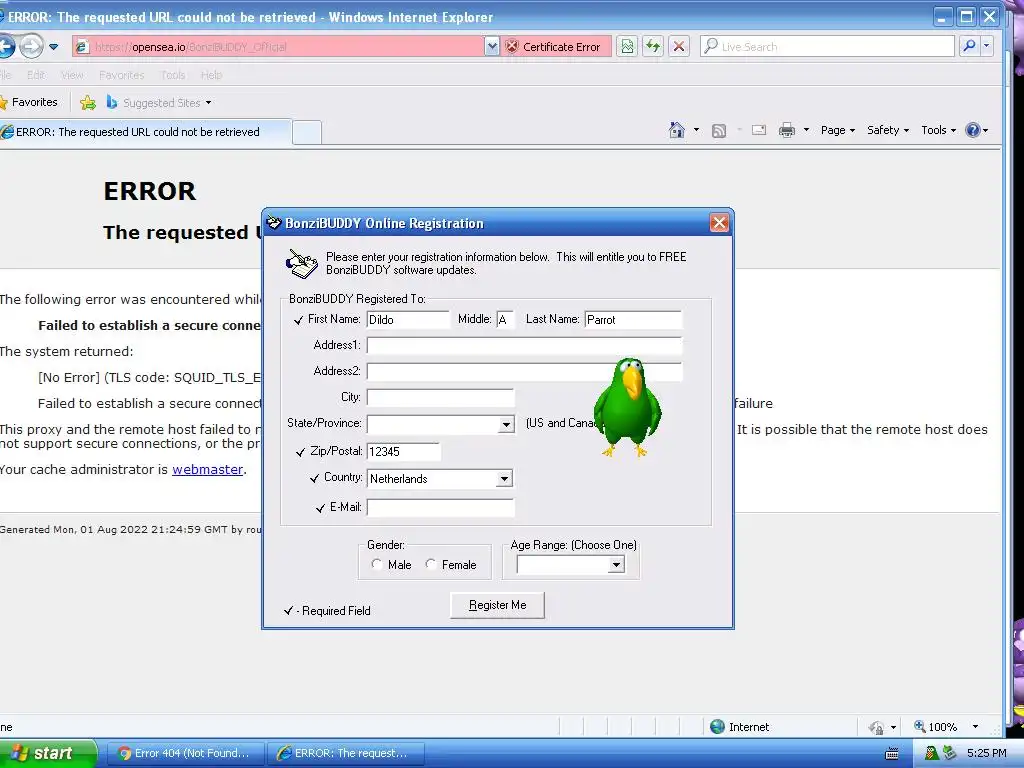Image resolution: width=1024 pixels, height=768 pixels.
Task: Click the Print icon
Action: (x=787, y=130)
